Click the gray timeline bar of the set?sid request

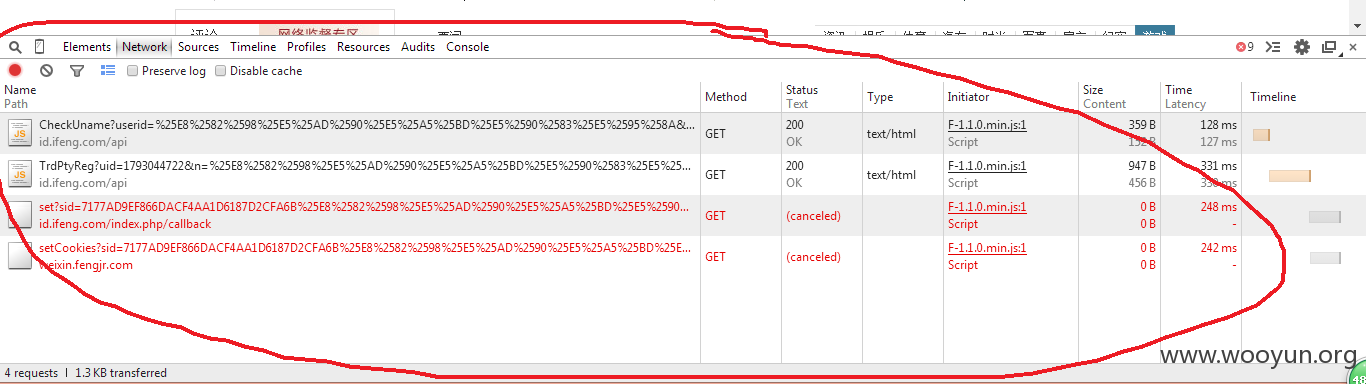[1324, 217]
